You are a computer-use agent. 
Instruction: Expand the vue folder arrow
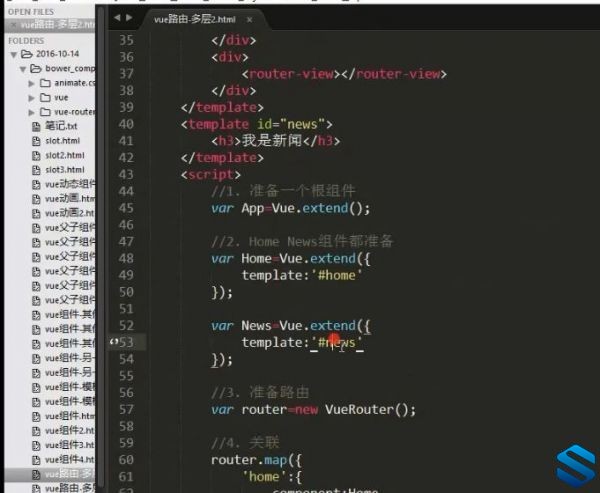[x=31, y=98]
